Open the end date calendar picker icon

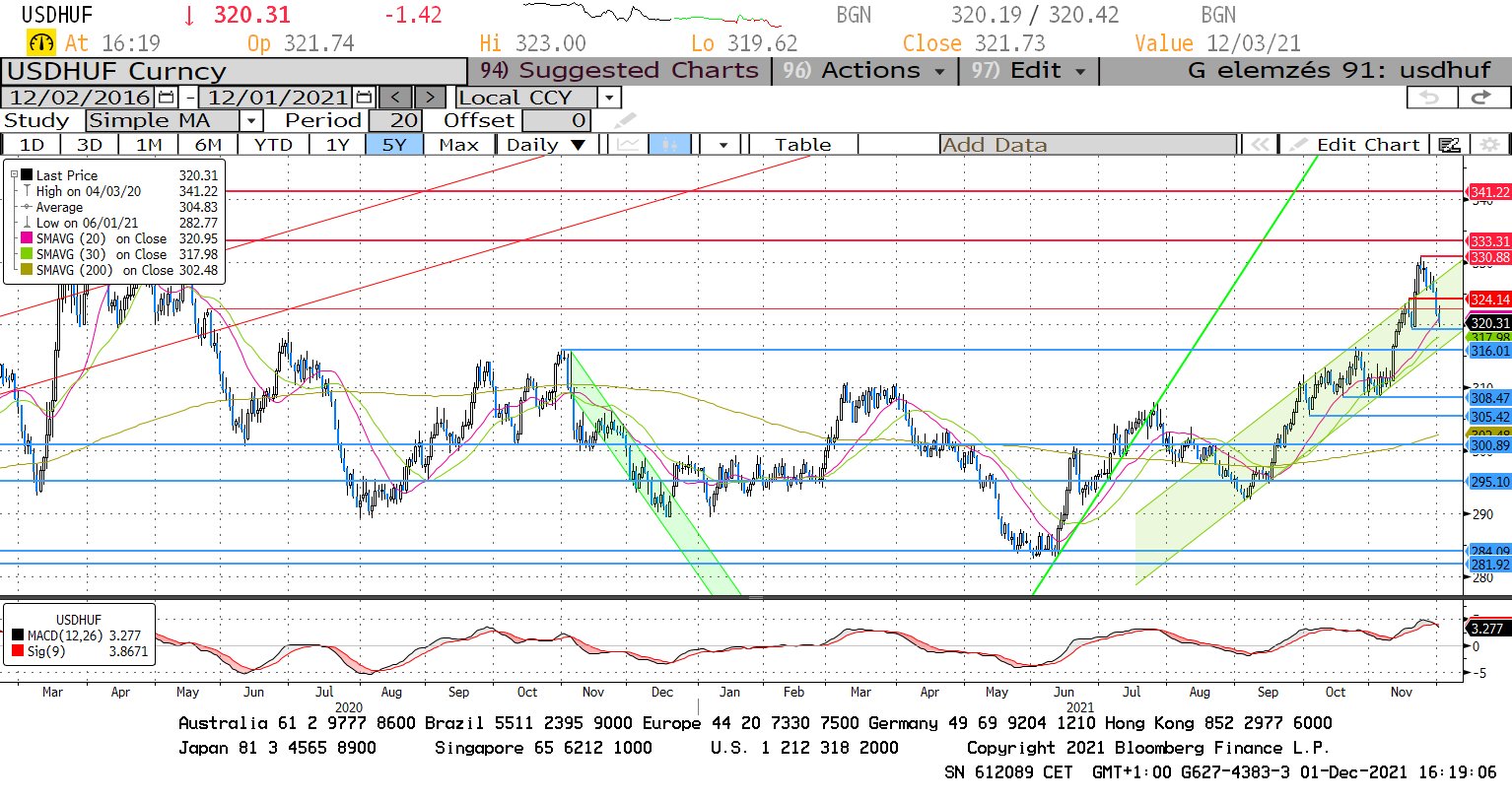(x=364, y=98)
